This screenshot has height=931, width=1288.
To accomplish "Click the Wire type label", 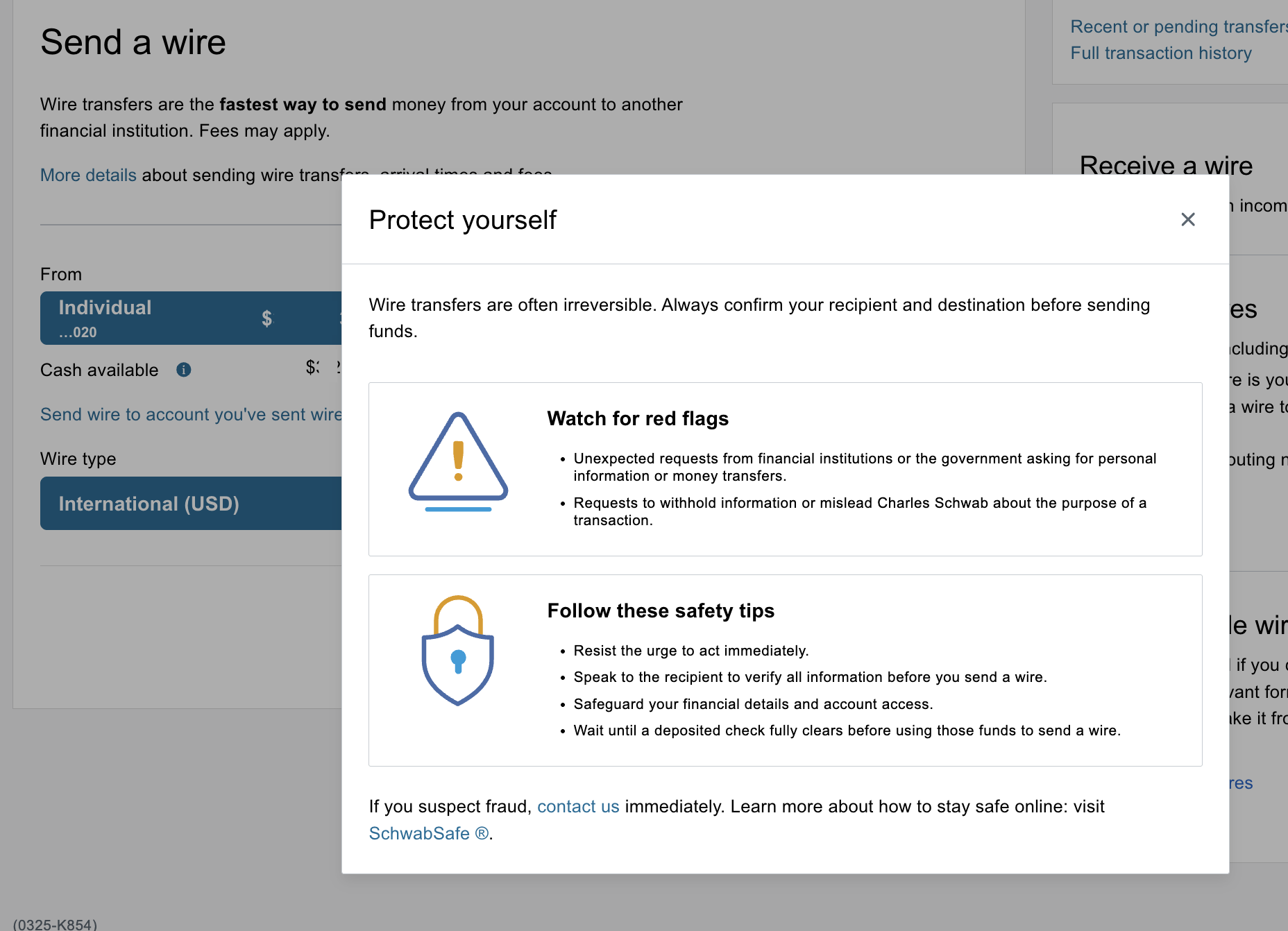I will click(78, 459).
